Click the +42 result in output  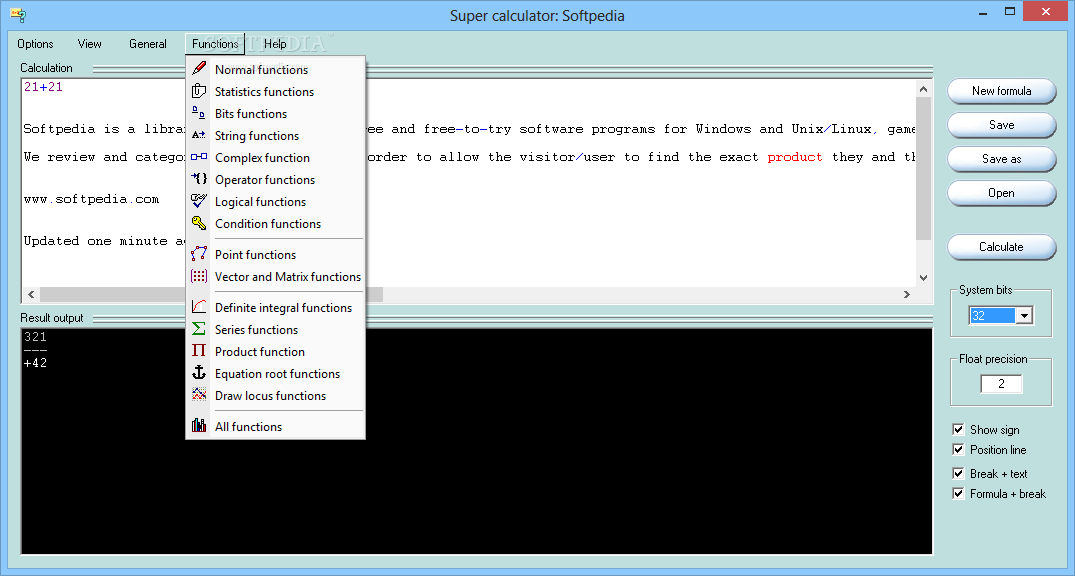click(x=36, y=363)
